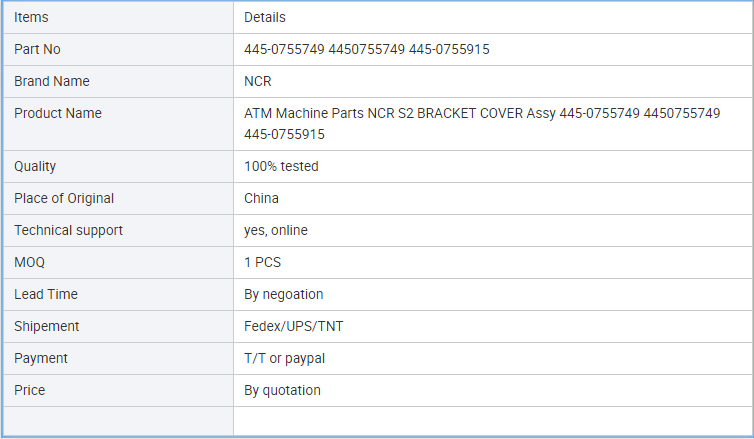
Task: Click the Fedex/UPS/TNT shipment value
Action: (293, 326)
